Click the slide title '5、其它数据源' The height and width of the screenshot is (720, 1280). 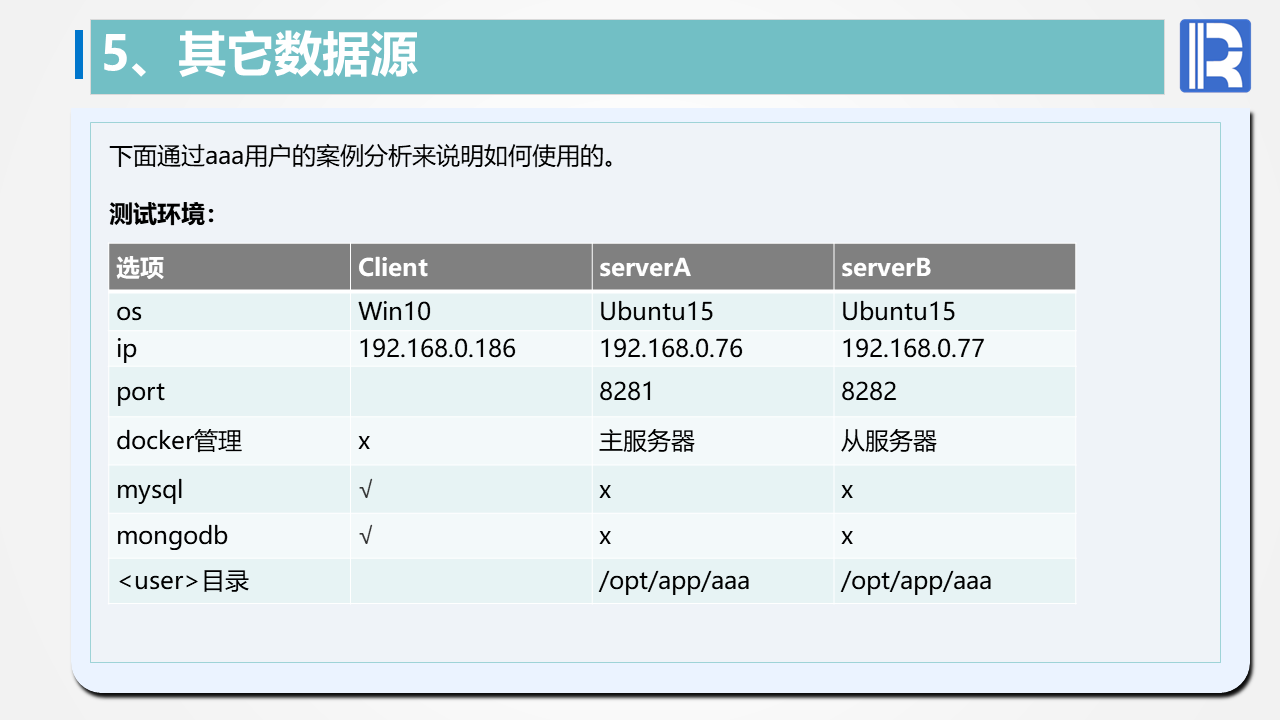coord(260,55)
